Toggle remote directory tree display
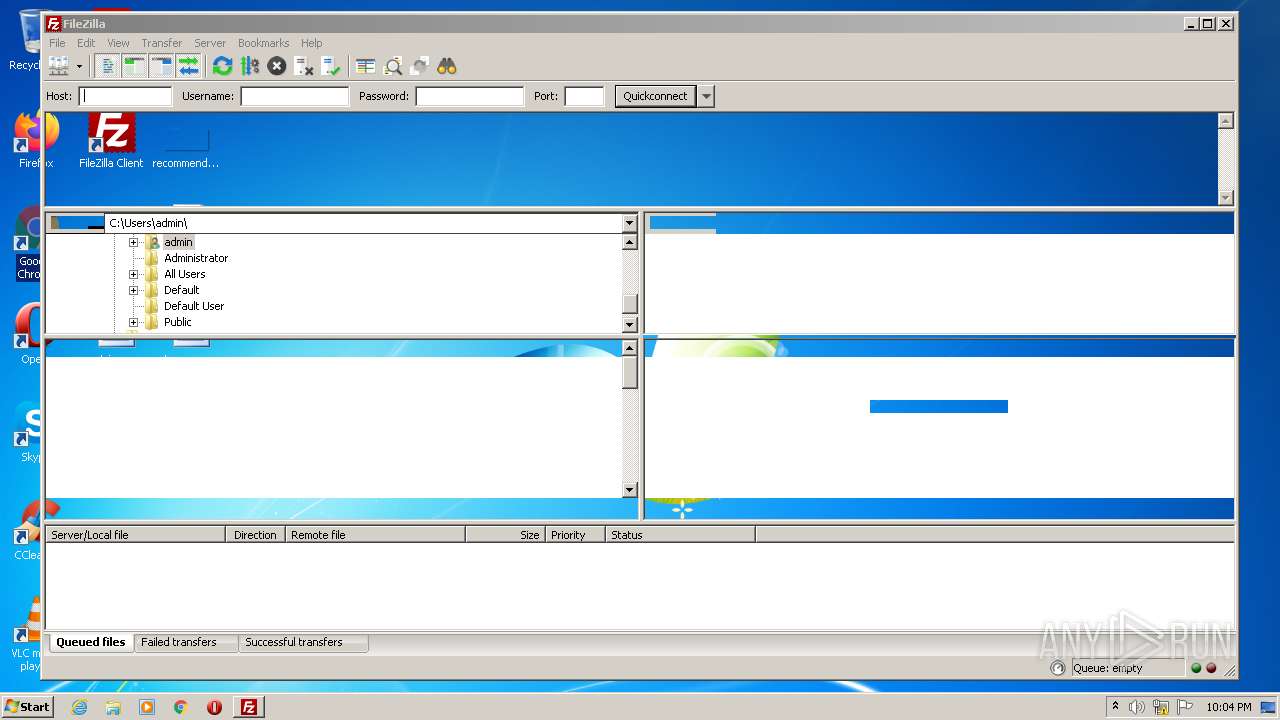This screenshot has height=720, width=1280. tap(161, 66)
